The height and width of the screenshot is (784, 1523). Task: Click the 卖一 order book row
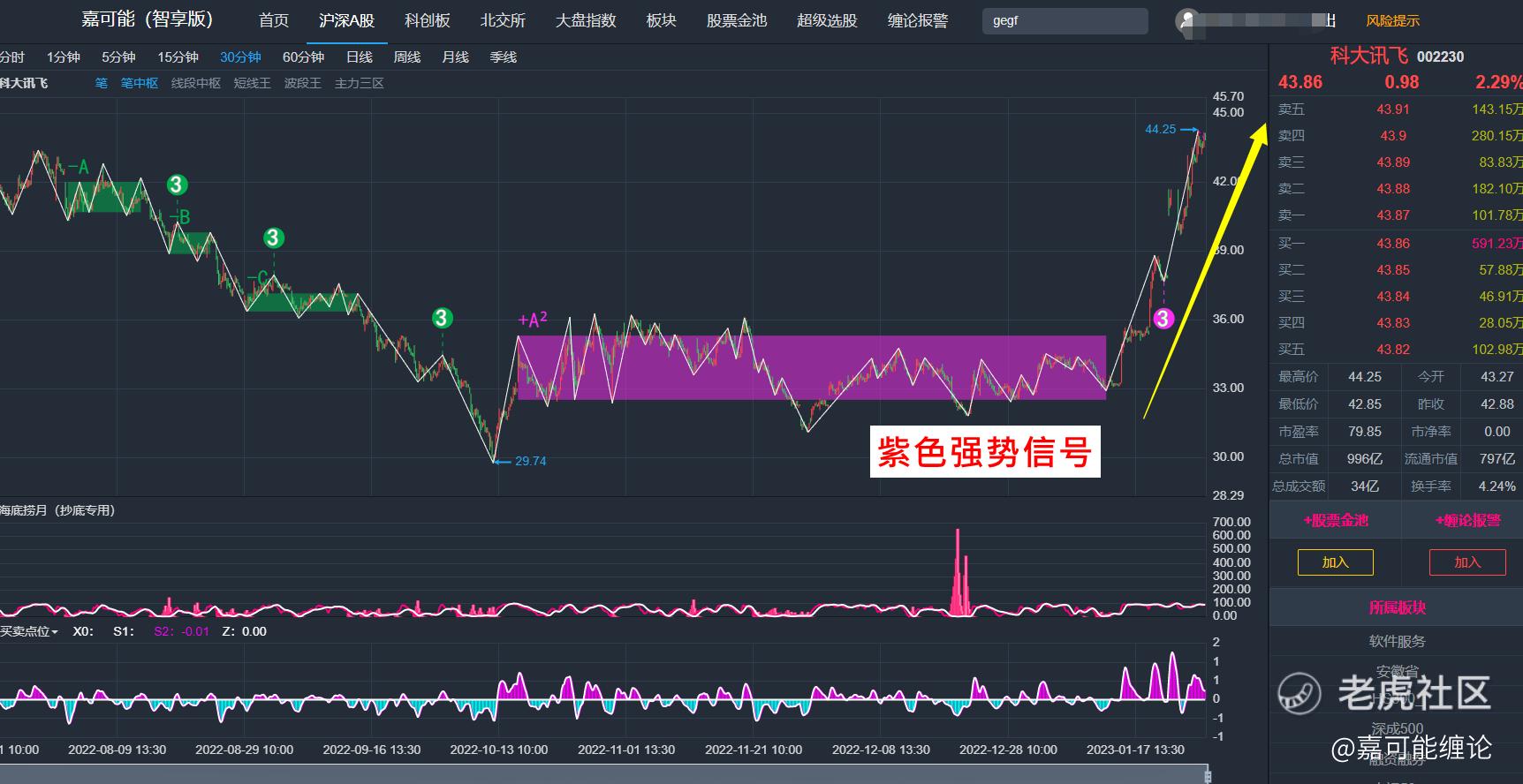click(1396, 215)
